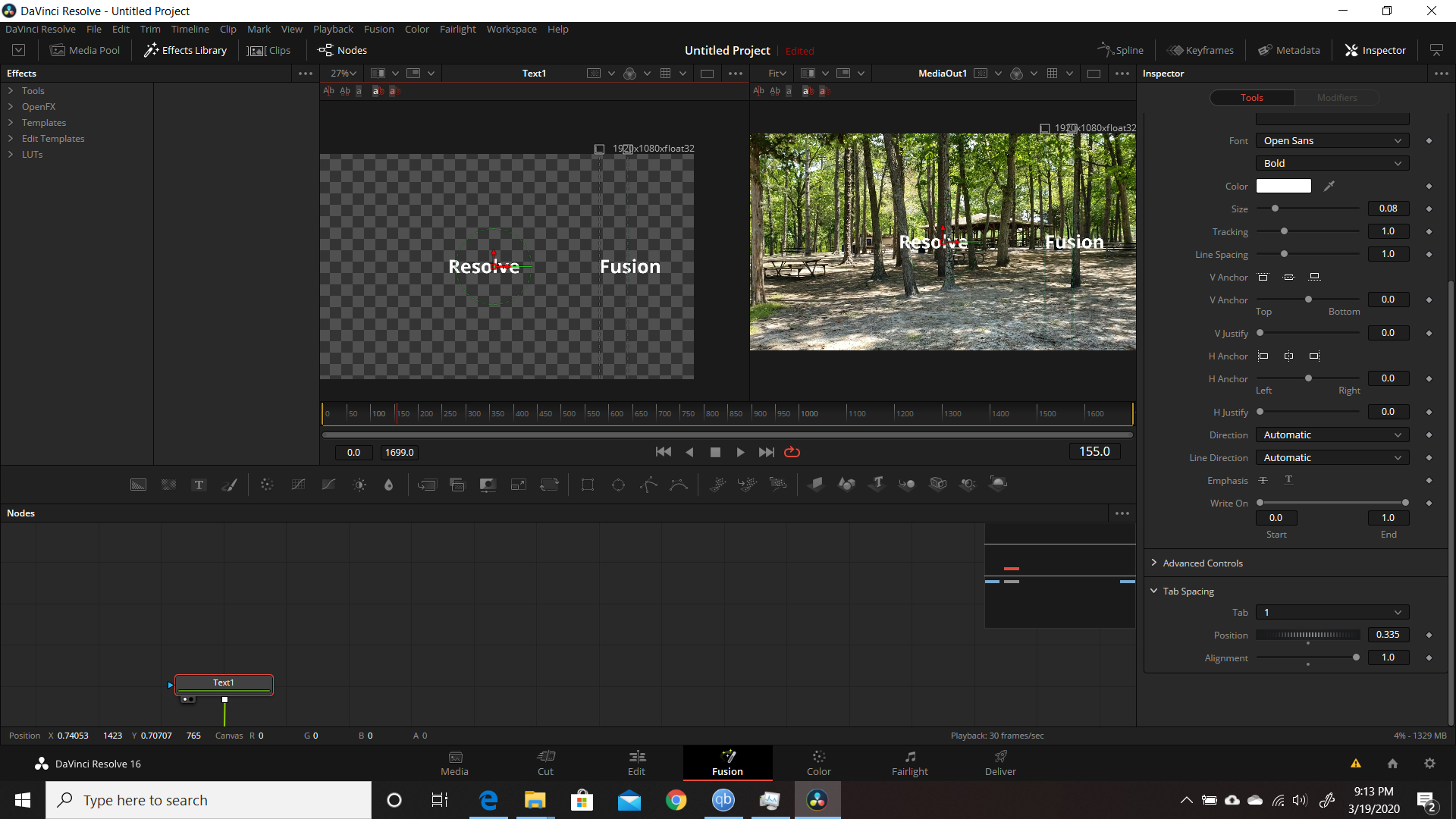The image size is (1456, 819).
Task: Toggle the Spline editor panel
Action: [x=1120, y=51]
